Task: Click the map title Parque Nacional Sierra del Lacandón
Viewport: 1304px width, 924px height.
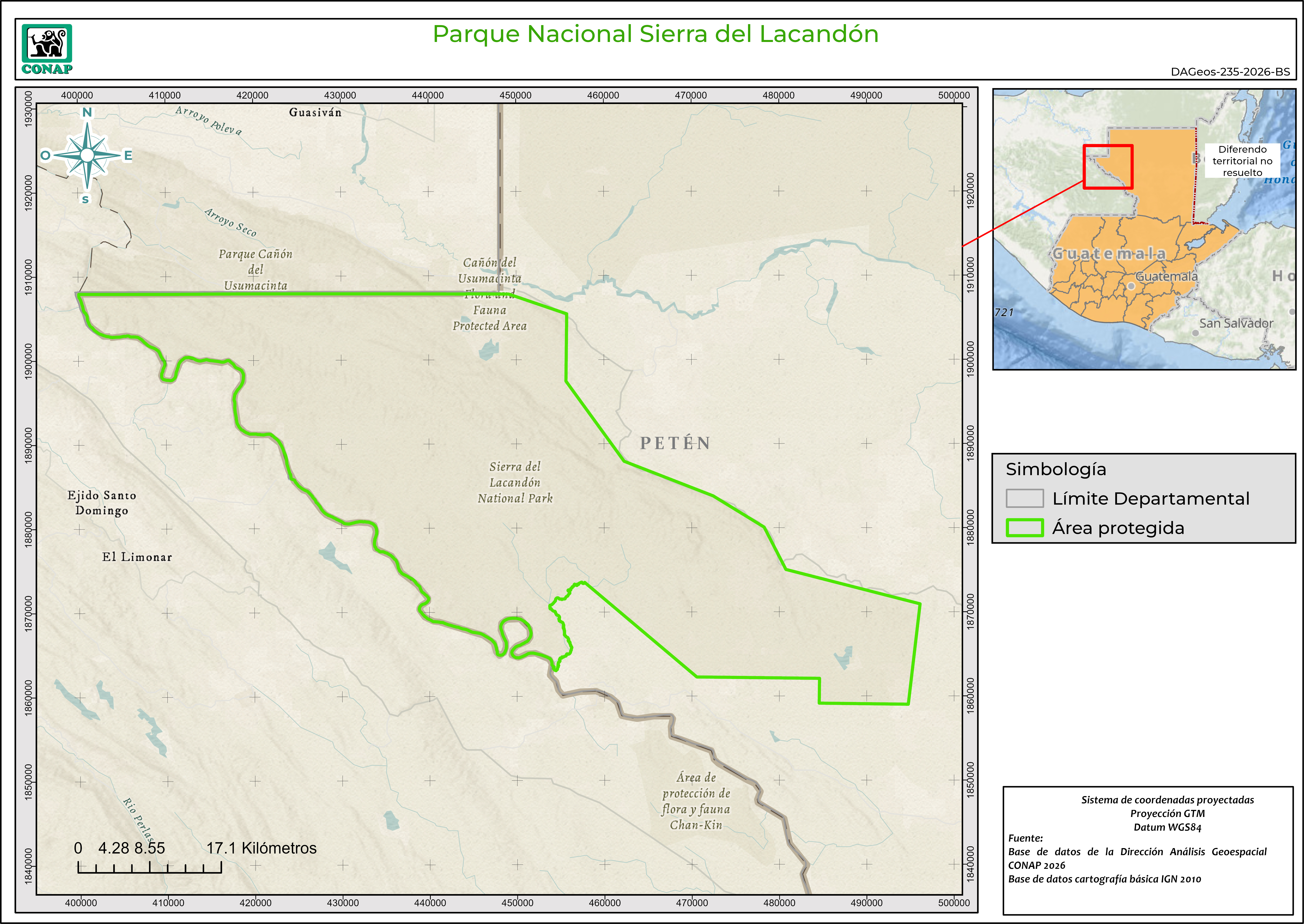Action: 655,34
